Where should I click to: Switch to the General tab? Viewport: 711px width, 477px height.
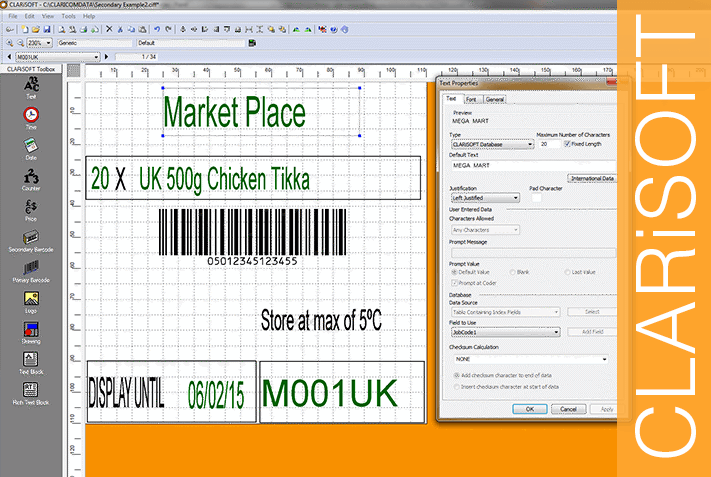[x=495, y=99]
